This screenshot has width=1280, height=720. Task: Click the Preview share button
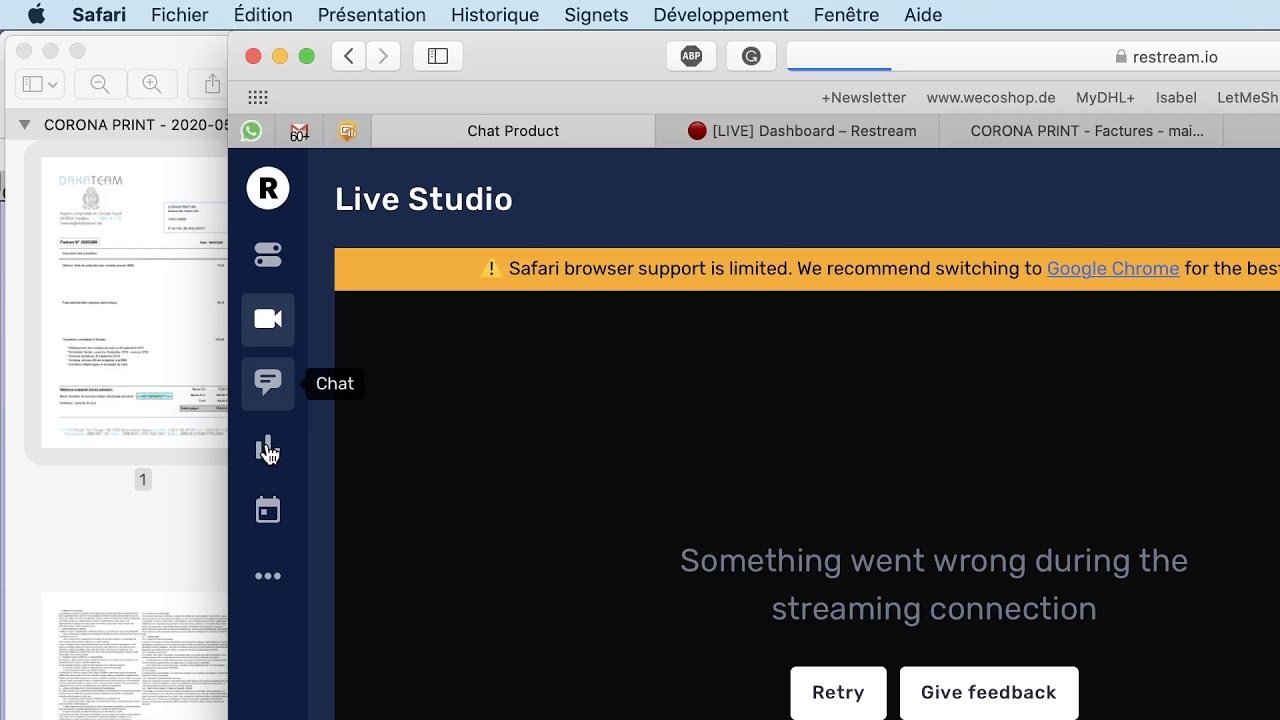(212, 84)
